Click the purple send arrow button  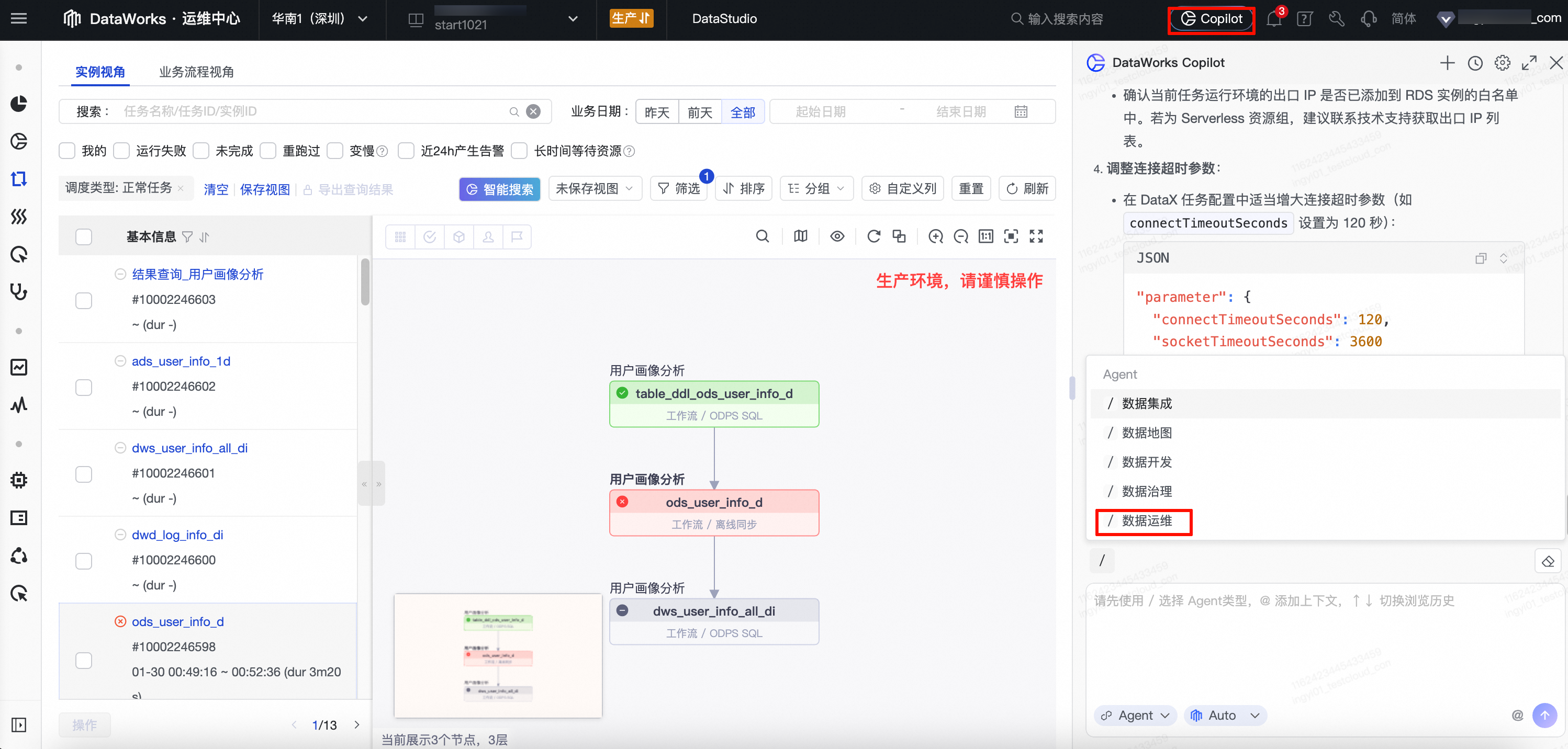click(x=1544, y=715)
